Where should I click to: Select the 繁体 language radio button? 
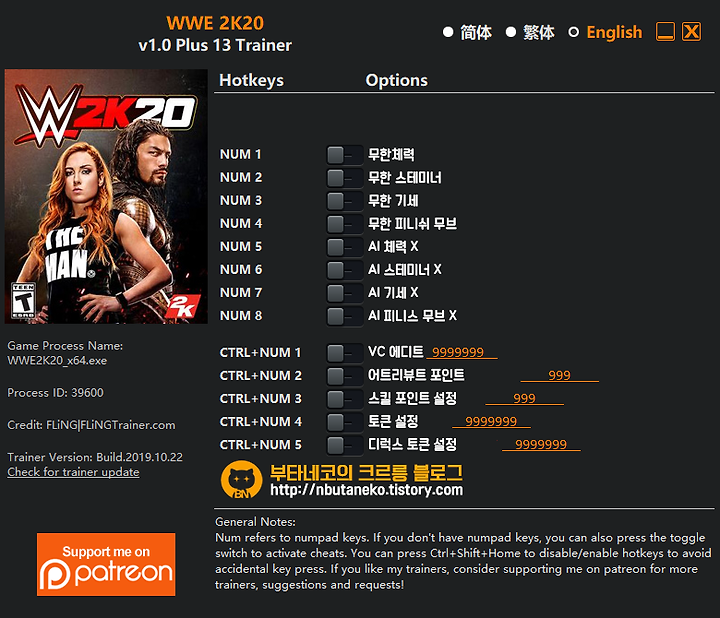(511, 32)
